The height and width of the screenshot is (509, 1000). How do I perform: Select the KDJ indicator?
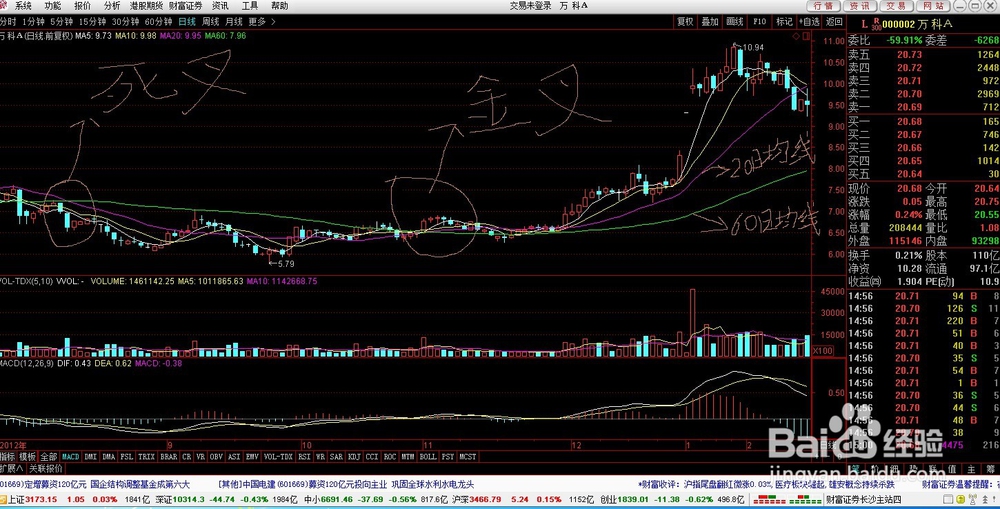pos(354,457)
